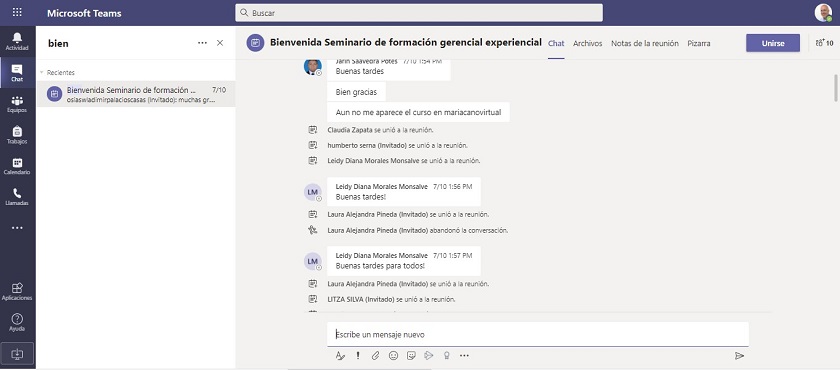Open more options in the bien panel
Screen dimensions: 840x370
pos(202,43)
